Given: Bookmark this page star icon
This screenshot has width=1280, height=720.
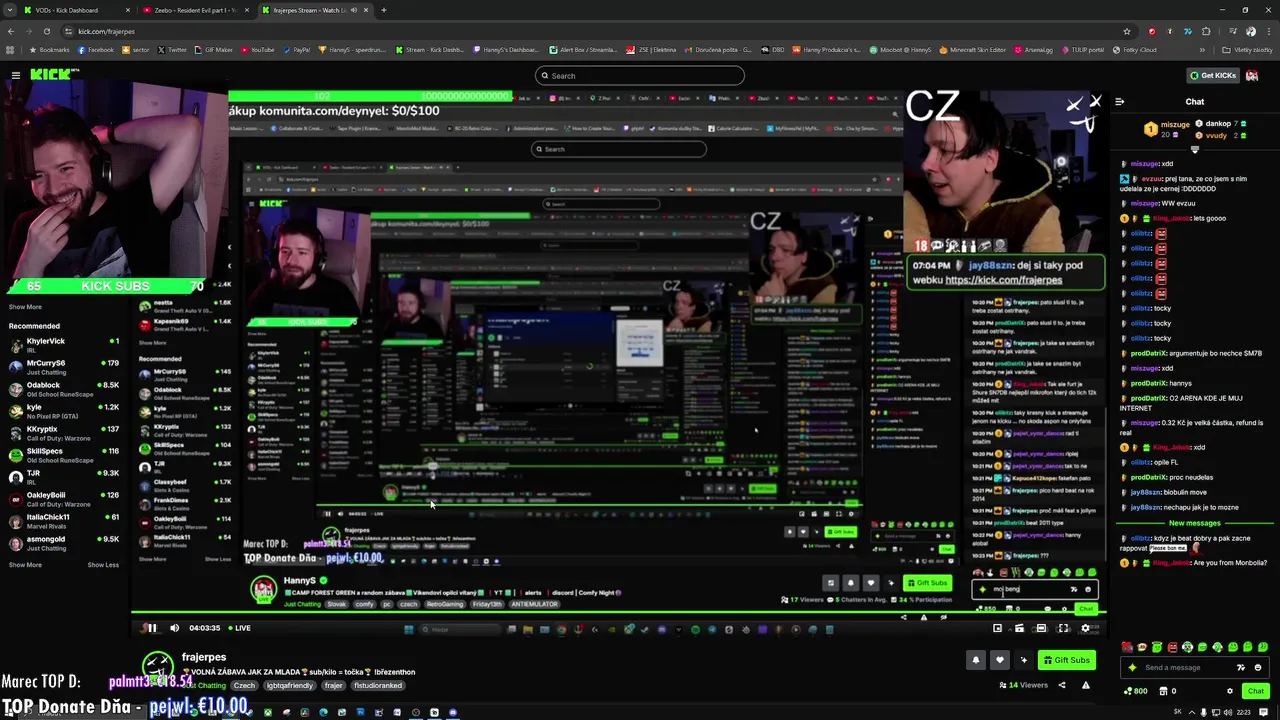Looking at the screenshot, I should tap(1127, 31).
